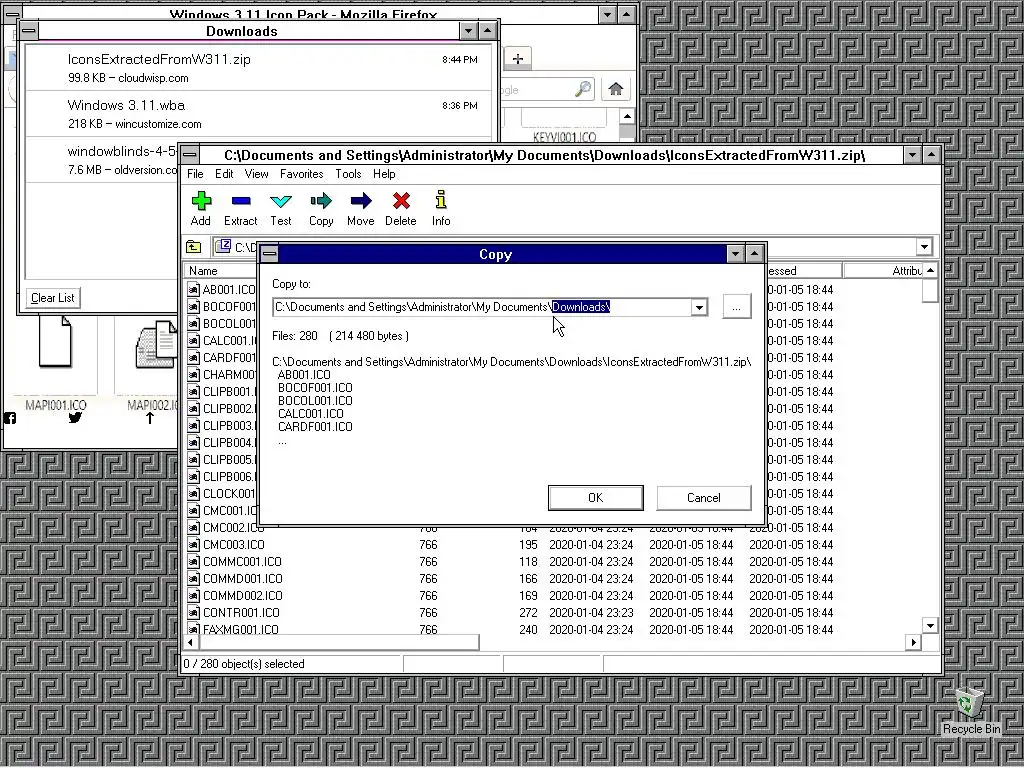1024x768 pixels.
Task: Click the MAPI001.ICO thumbnail on the web page
Action: [56, 341]
